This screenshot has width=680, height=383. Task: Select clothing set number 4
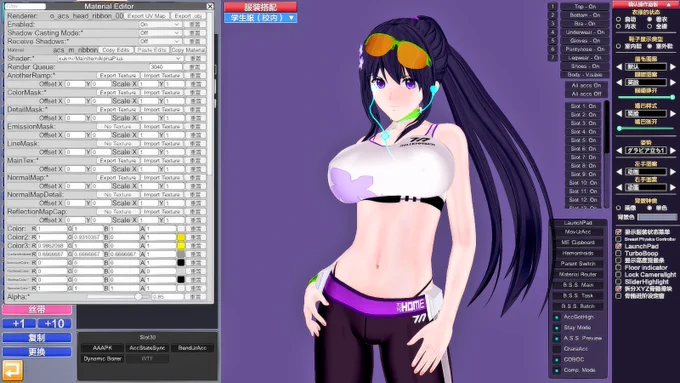(x=552, y=32)
